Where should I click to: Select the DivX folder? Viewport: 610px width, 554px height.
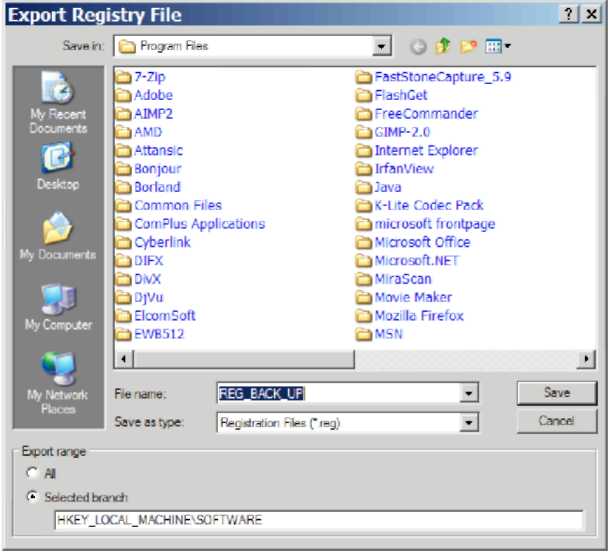pyautogui.click(x=138, y=279)
